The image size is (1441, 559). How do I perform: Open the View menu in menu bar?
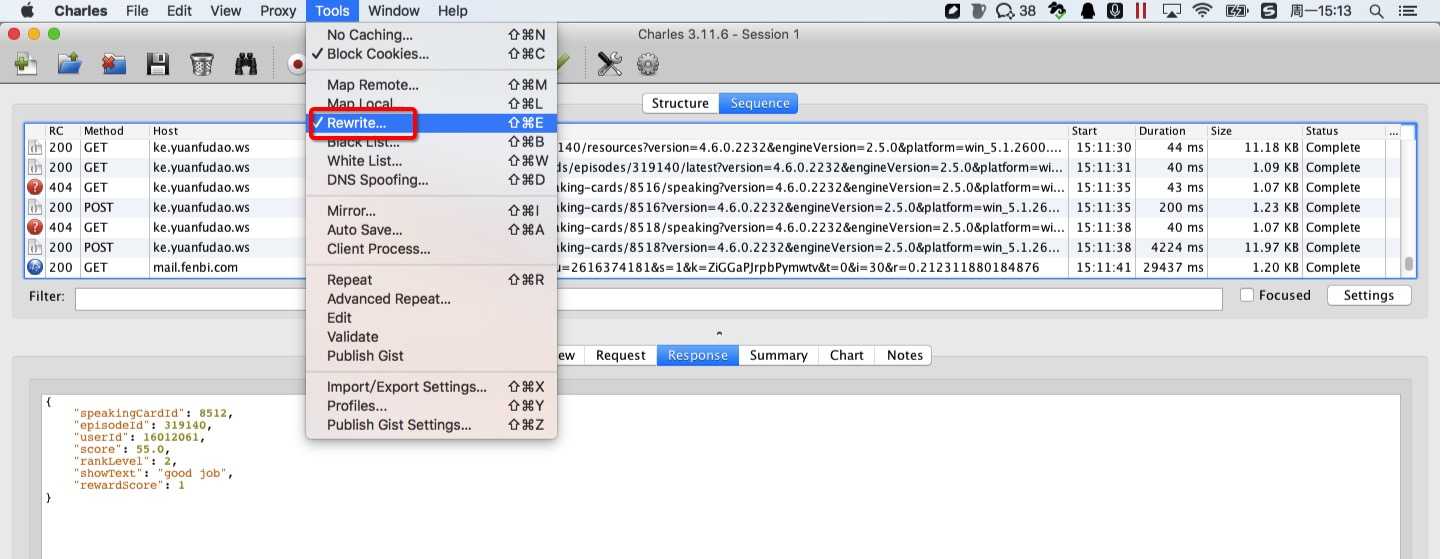[226, 11]
